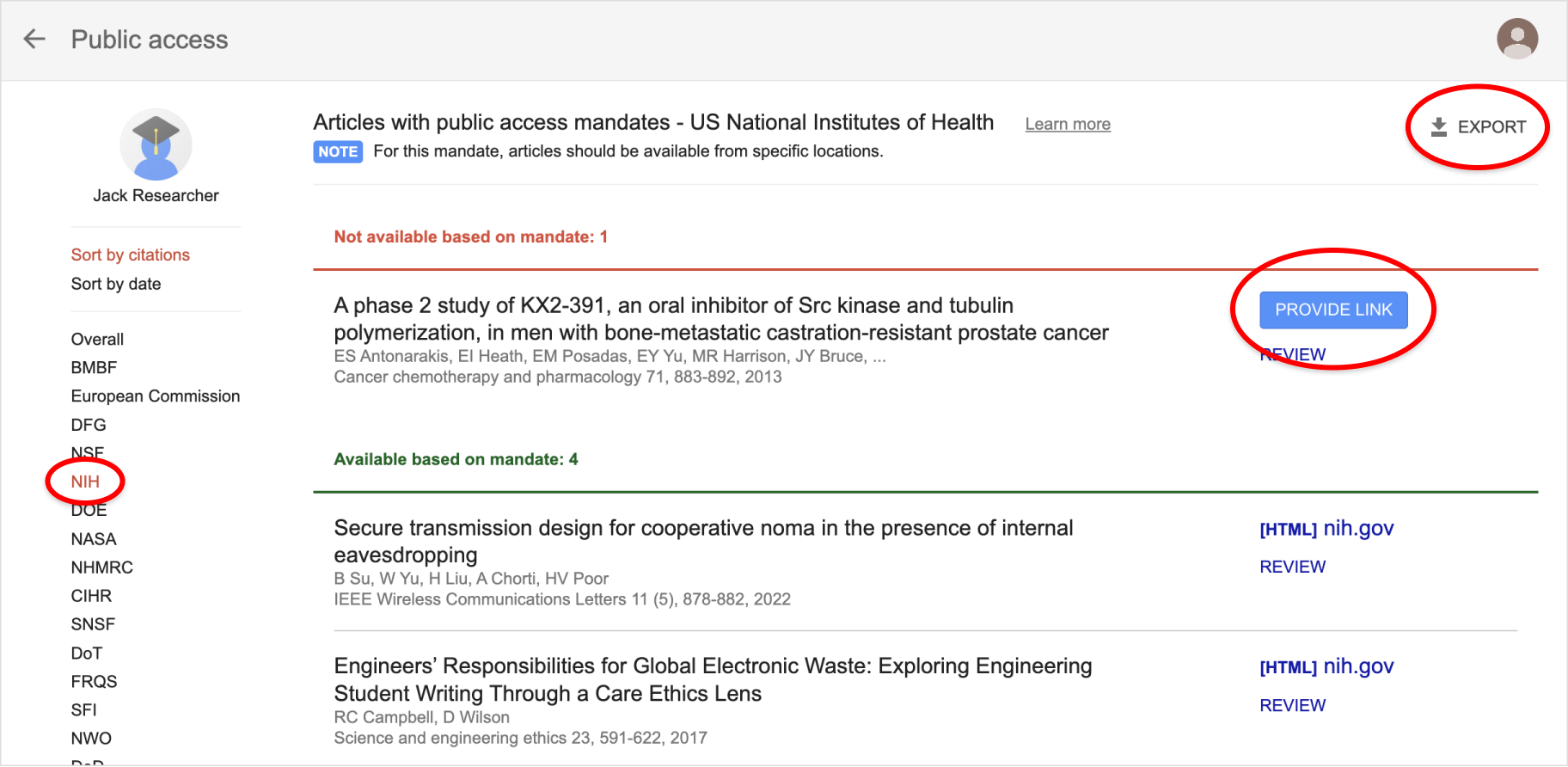
Task: Open the account avatar in the top right
Action: (x=1516, y=39)
